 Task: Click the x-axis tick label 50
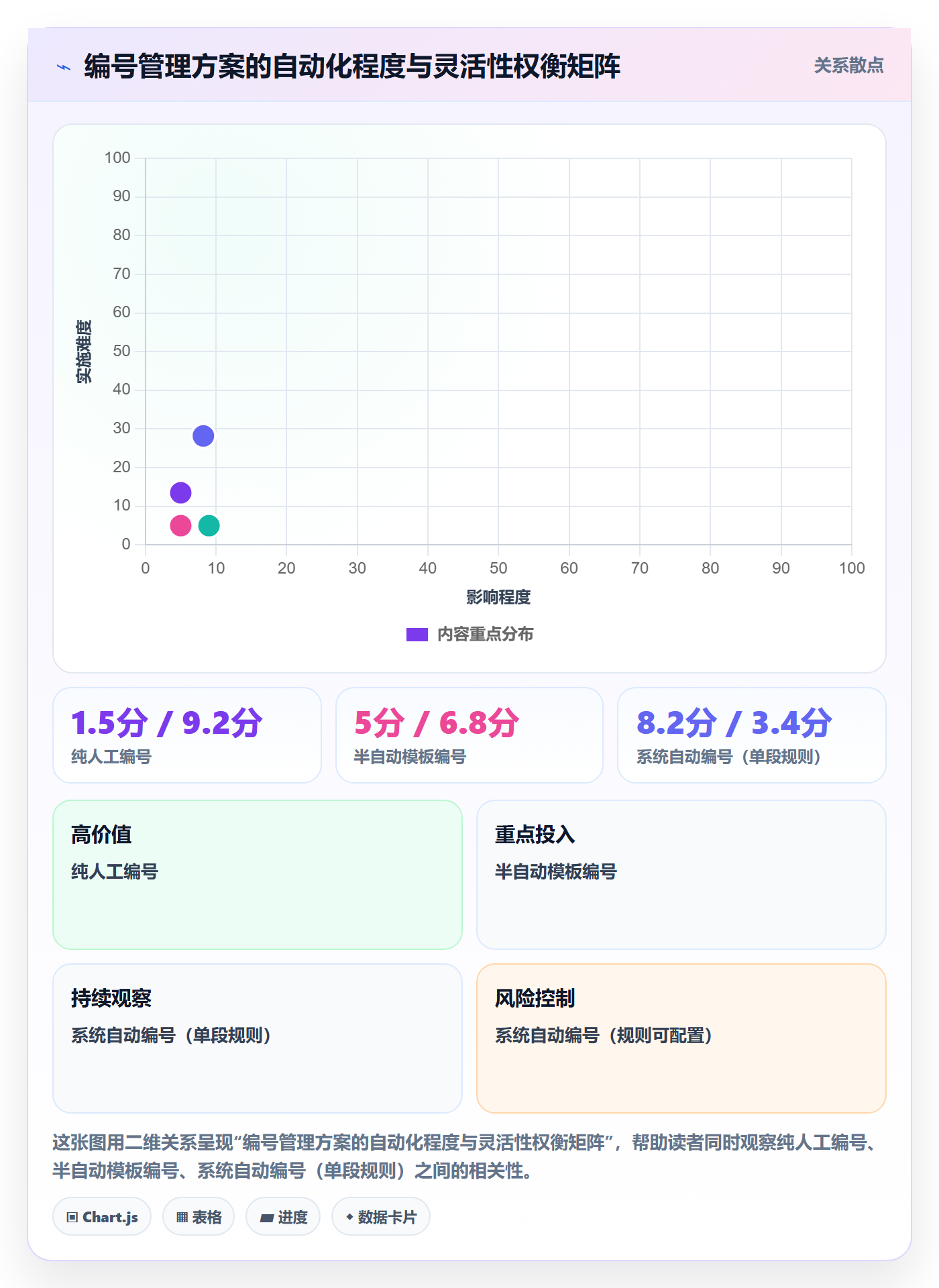498,568
